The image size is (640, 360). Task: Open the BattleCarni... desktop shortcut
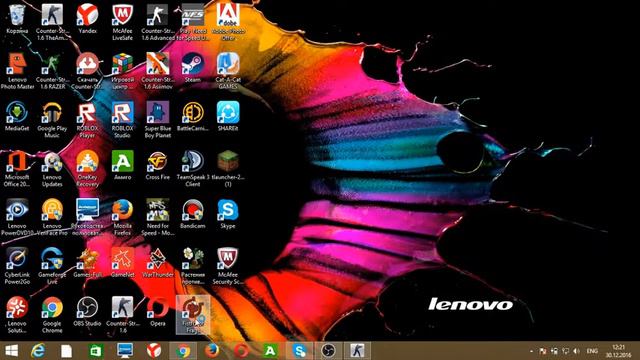click(x=193, y=116)
